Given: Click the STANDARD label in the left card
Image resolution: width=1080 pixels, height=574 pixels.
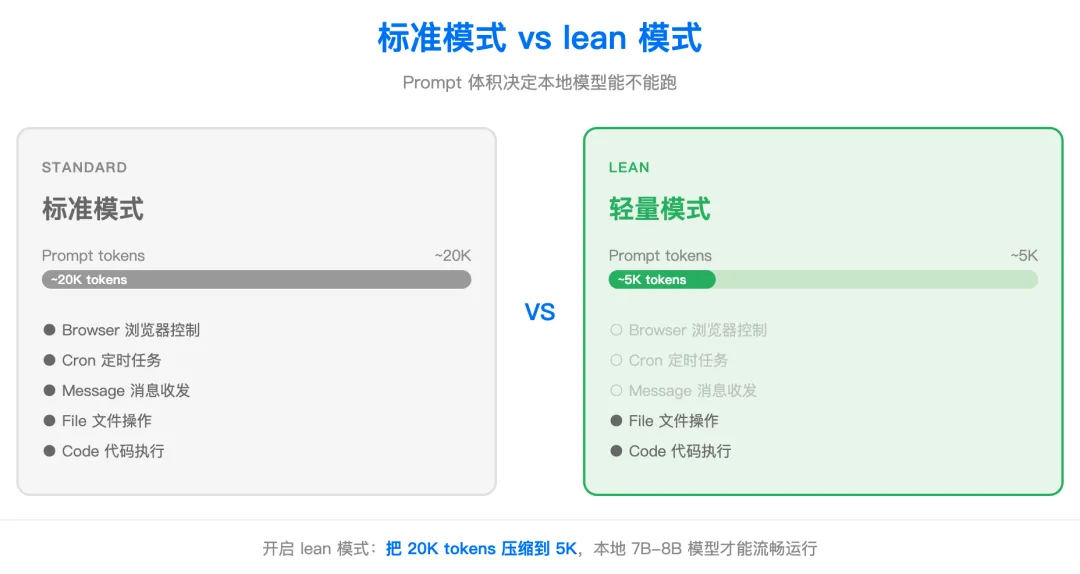Looking at the screenshot, I should click(84, 167).
